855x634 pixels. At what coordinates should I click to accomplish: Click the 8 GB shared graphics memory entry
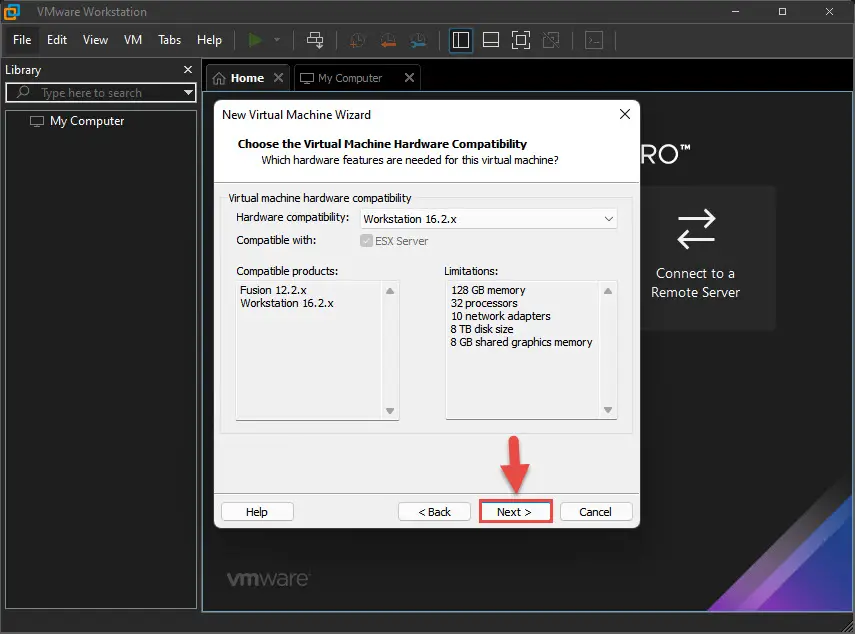(x=521, y=342)
